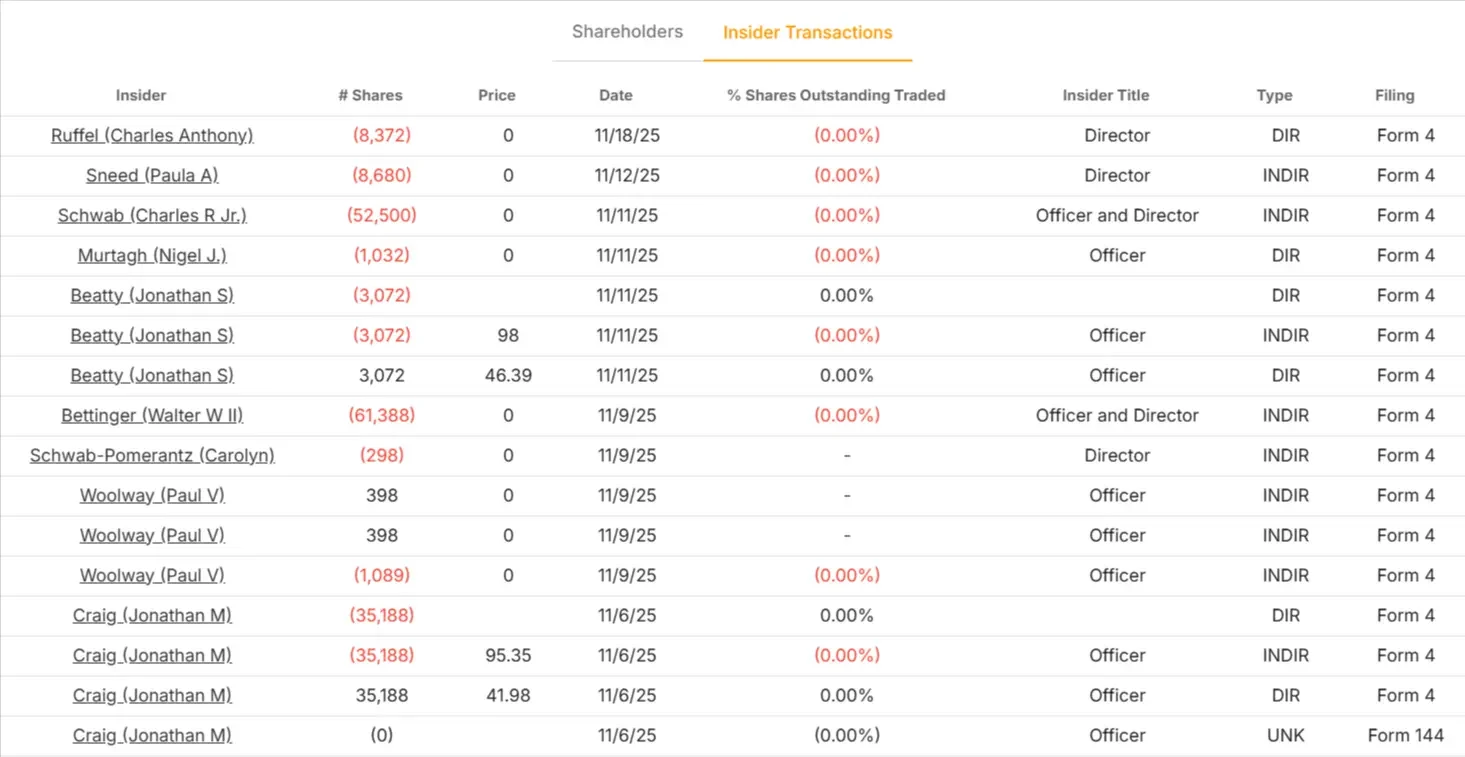
Task: Open the Bettinger (Walter W II) link
Action: point(152,415)
